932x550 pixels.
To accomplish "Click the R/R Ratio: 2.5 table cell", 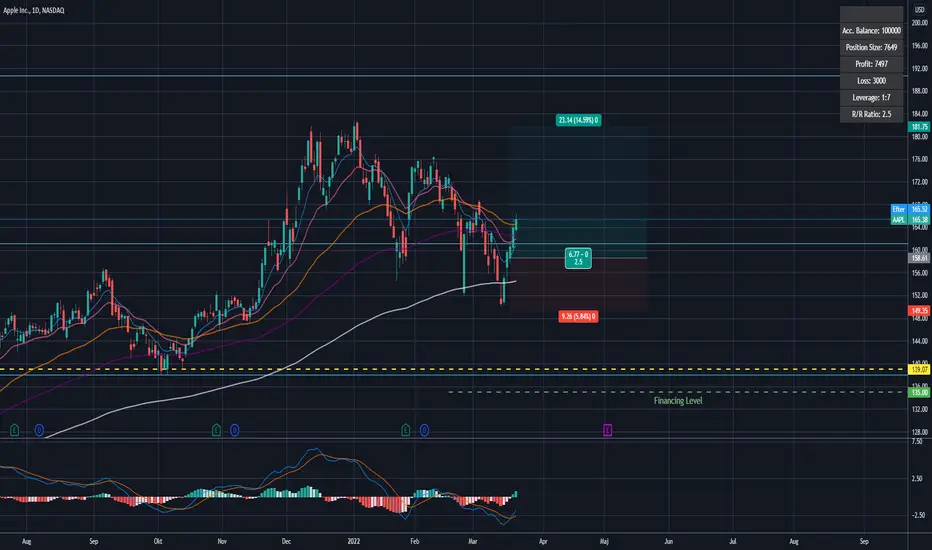I will (x=871, y=114).
